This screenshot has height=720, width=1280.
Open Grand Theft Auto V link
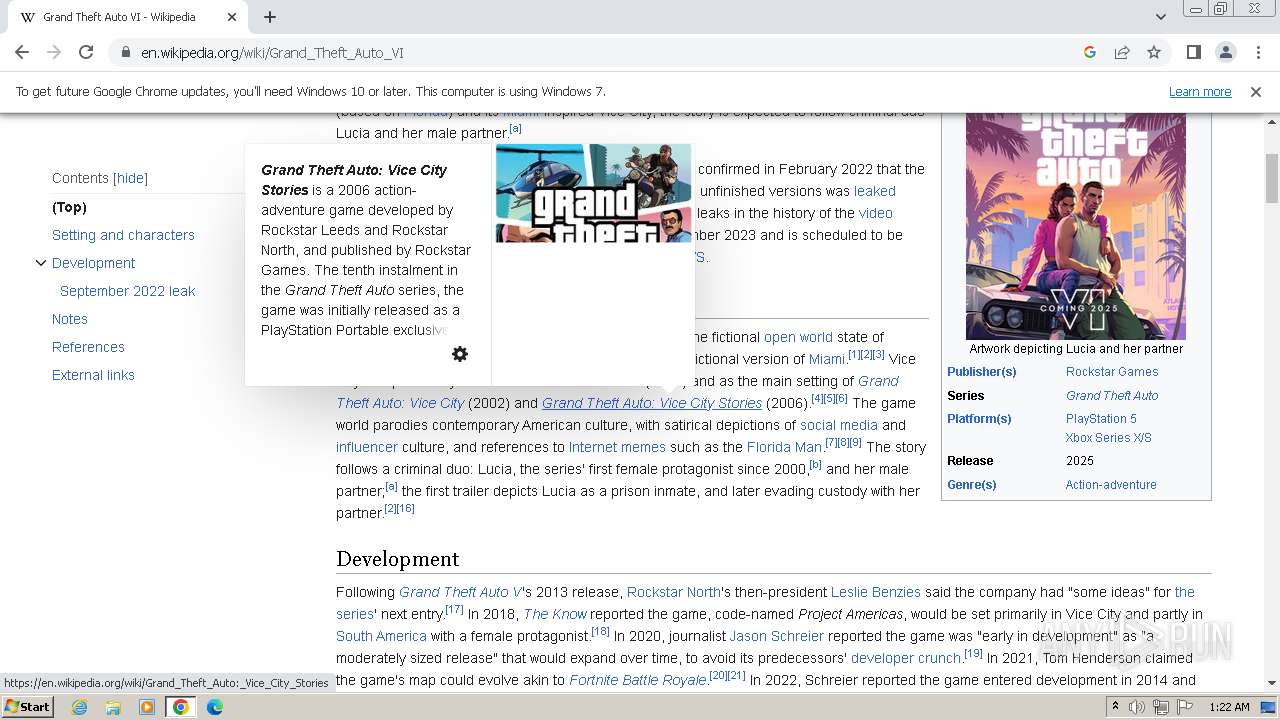(460, 592)
